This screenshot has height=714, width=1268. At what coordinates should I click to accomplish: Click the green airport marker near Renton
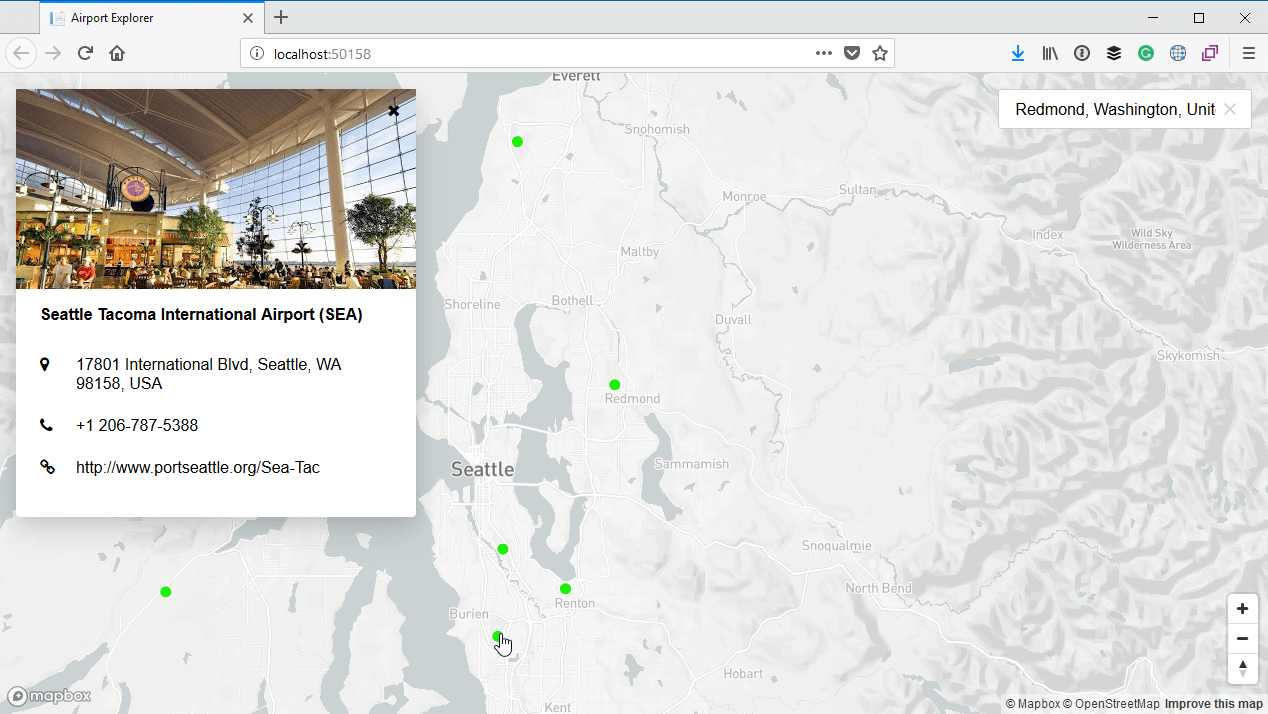click(565, 588)
